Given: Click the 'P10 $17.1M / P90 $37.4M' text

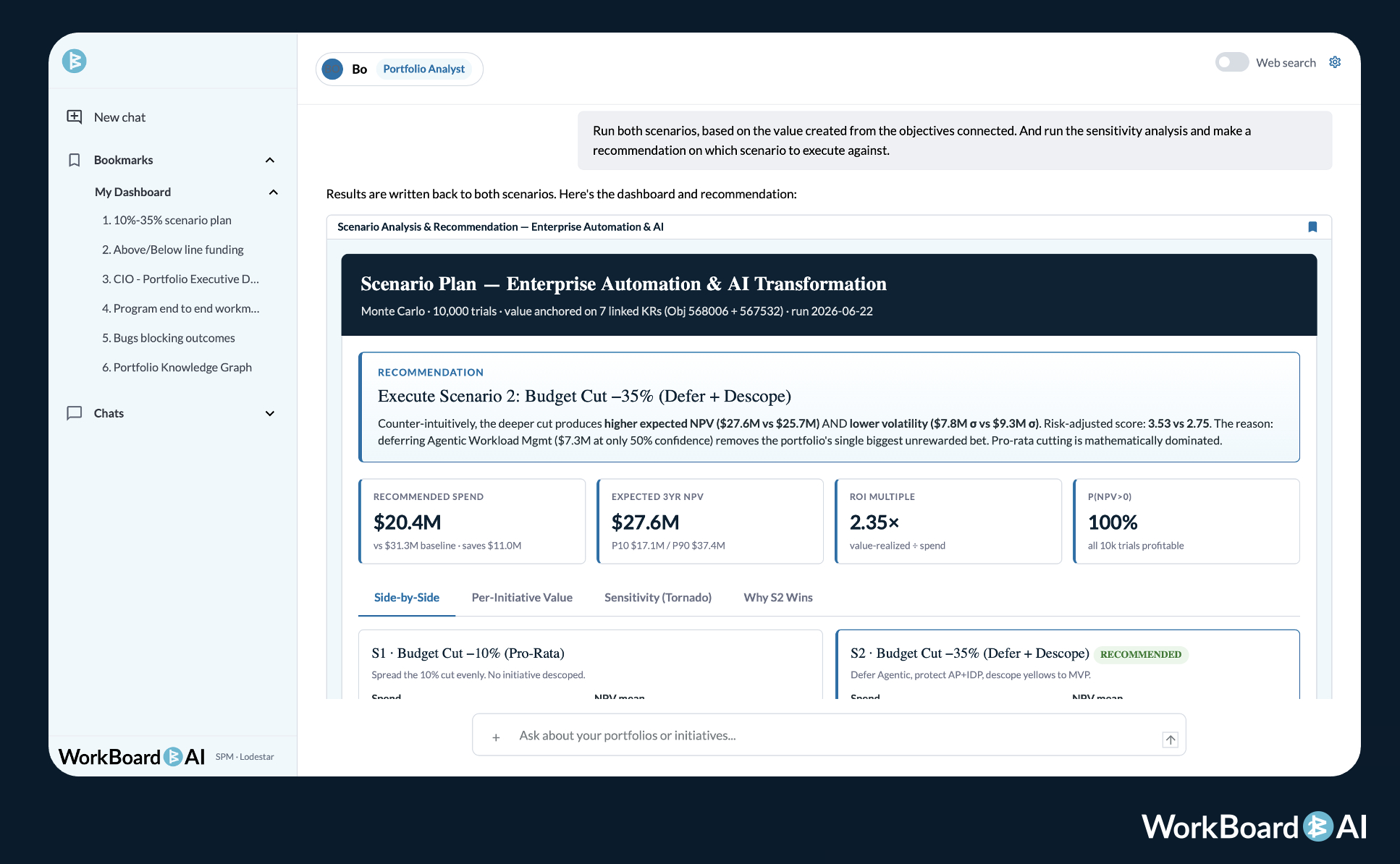Looking at the screenshot, I should click(x=668, y=546).
